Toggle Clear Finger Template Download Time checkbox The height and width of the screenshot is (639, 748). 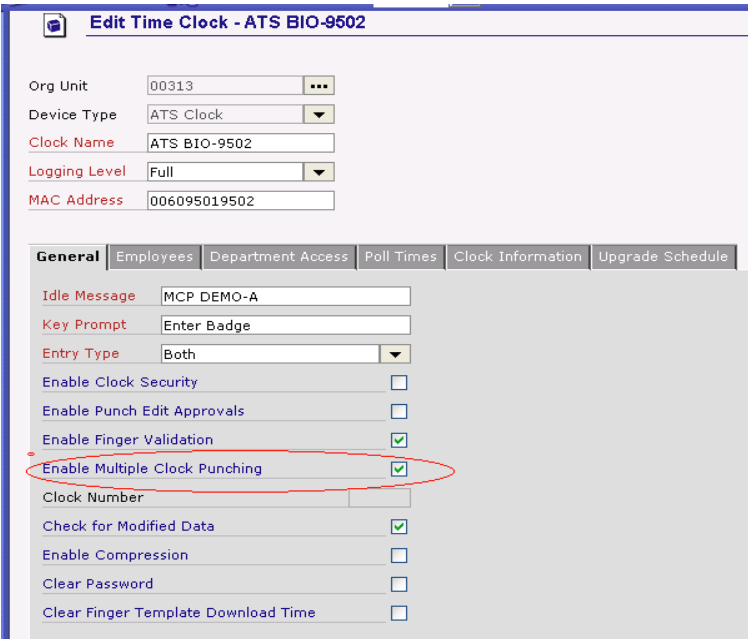tap(399, 613)
